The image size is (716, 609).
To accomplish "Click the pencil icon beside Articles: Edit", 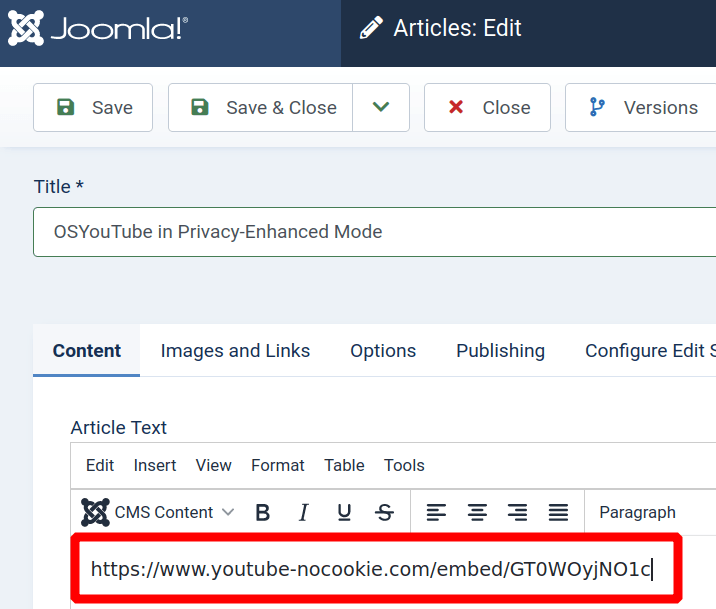I will click(371, 28).
